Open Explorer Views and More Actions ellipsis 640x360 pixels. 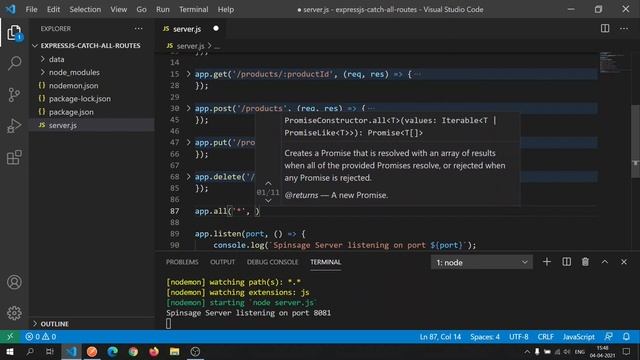click(138, 29)
